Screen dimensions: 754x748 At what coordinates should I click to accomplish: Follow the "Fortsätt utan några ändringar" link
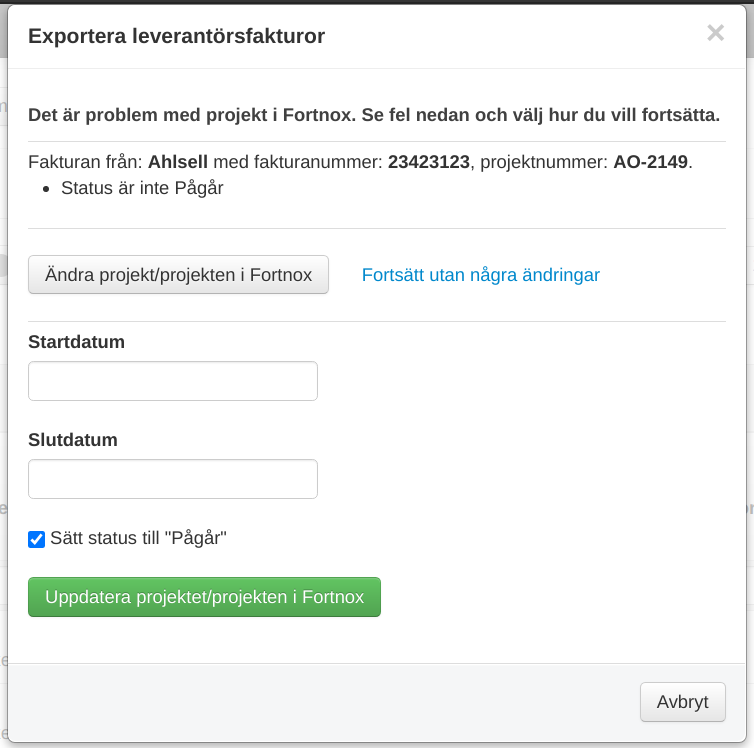click(x=481, y=274)
